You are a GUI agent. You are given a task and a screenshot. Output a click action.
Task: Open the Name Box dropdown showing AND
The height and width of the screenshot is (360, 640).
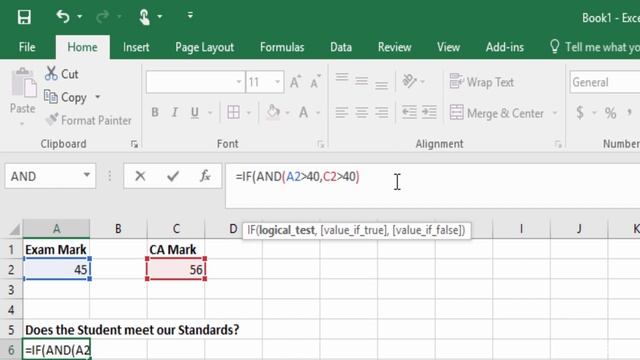coord(87,176)
